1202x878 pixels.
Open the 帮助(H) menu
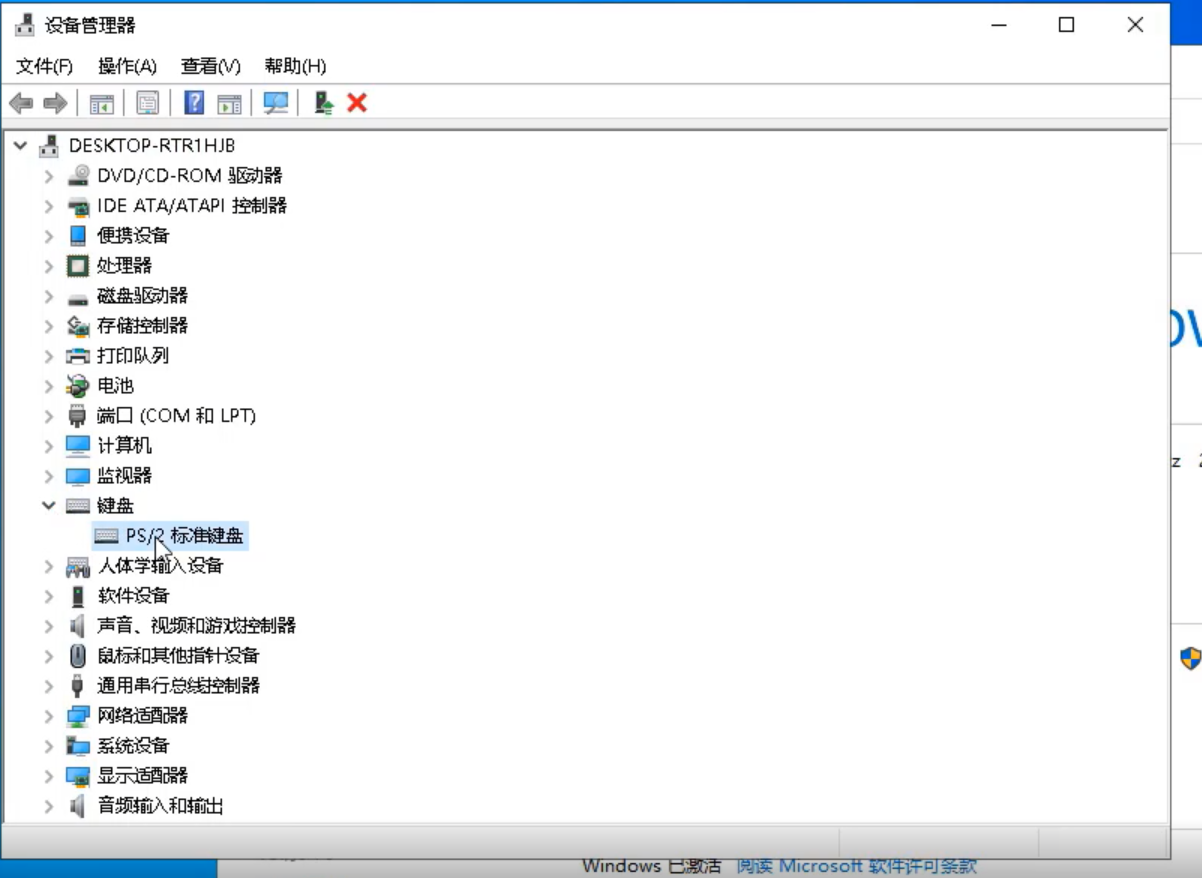[x=295, y=66]
